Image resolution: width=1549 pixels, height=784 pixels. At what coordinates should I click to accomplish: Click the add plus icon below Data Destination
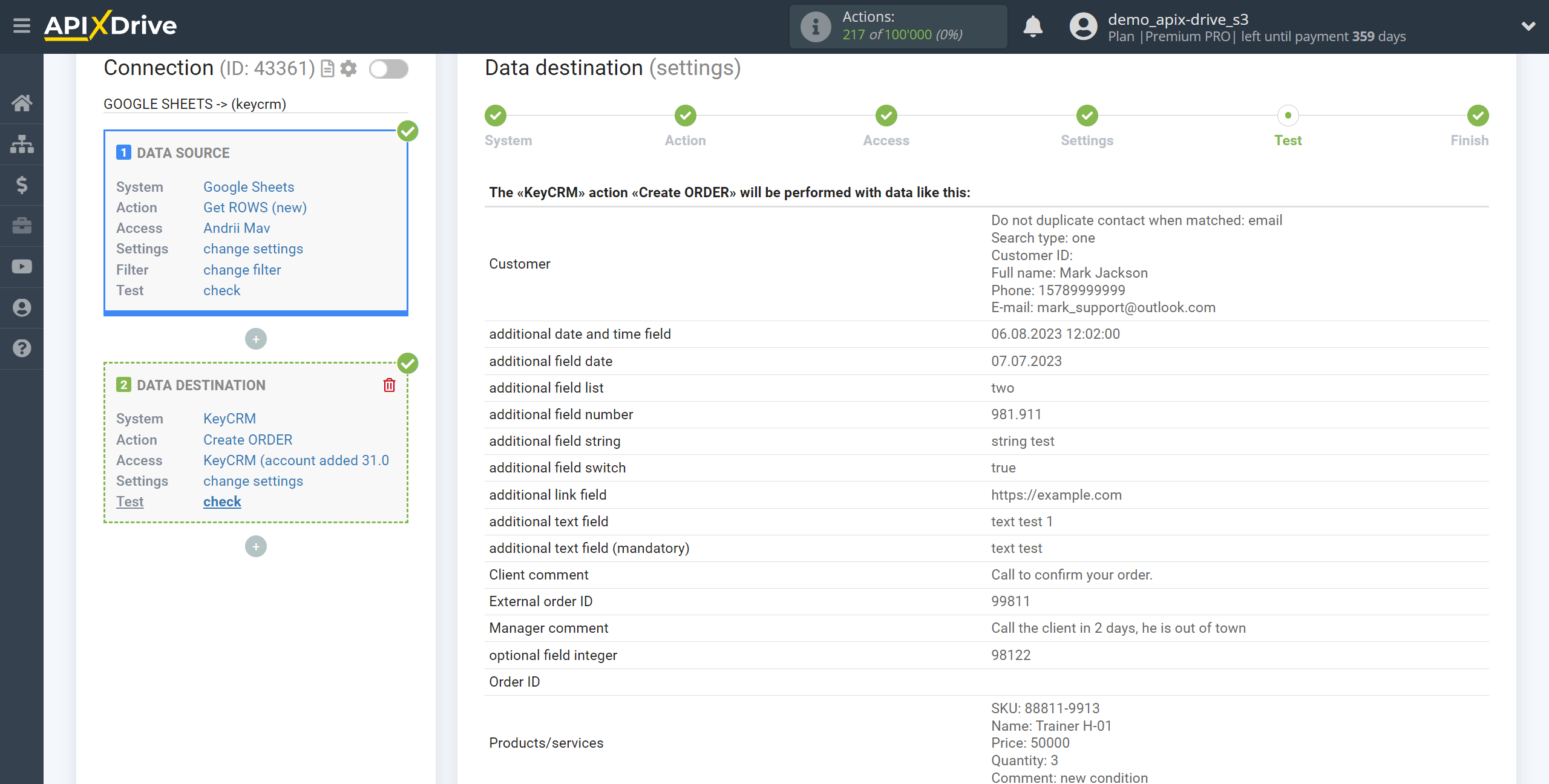tap(256, 546)
